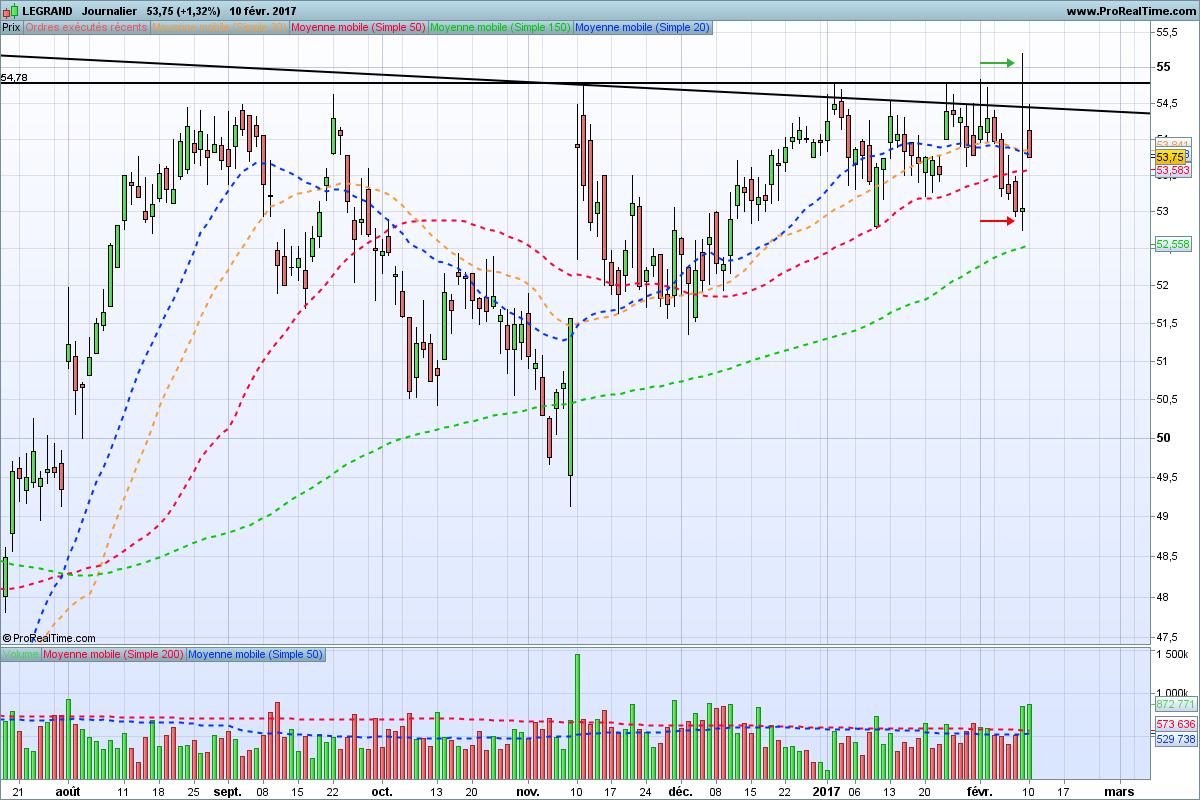Viewport: 1200px width, 800px height.
Task: Select the Prix indicator label
Action: point(11,27)
